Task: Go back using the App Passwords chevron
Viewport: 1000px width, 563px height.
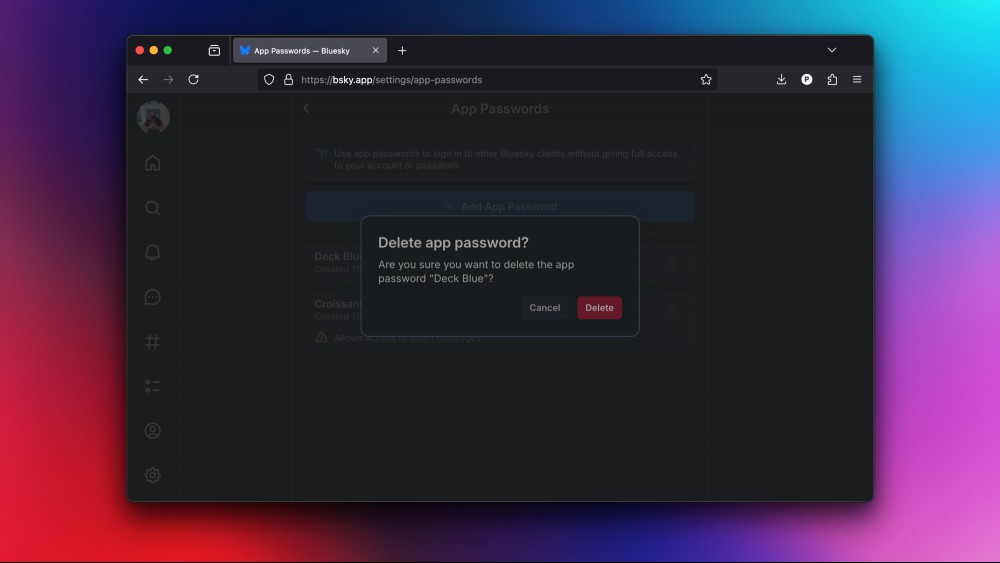Action: click(306, 108)
